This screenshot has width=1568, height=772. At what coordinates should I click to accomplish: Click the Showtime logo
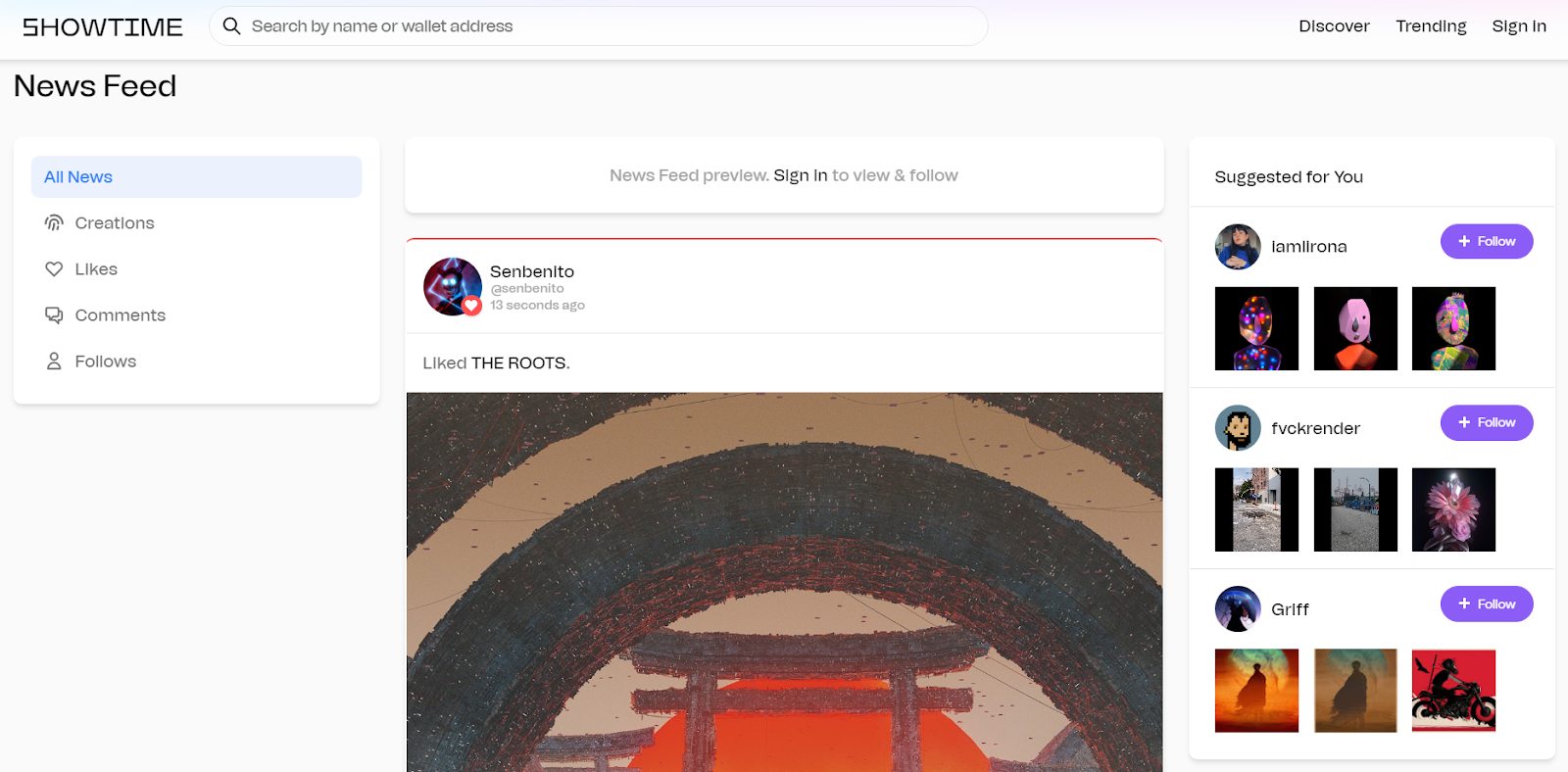coord(103,27)
